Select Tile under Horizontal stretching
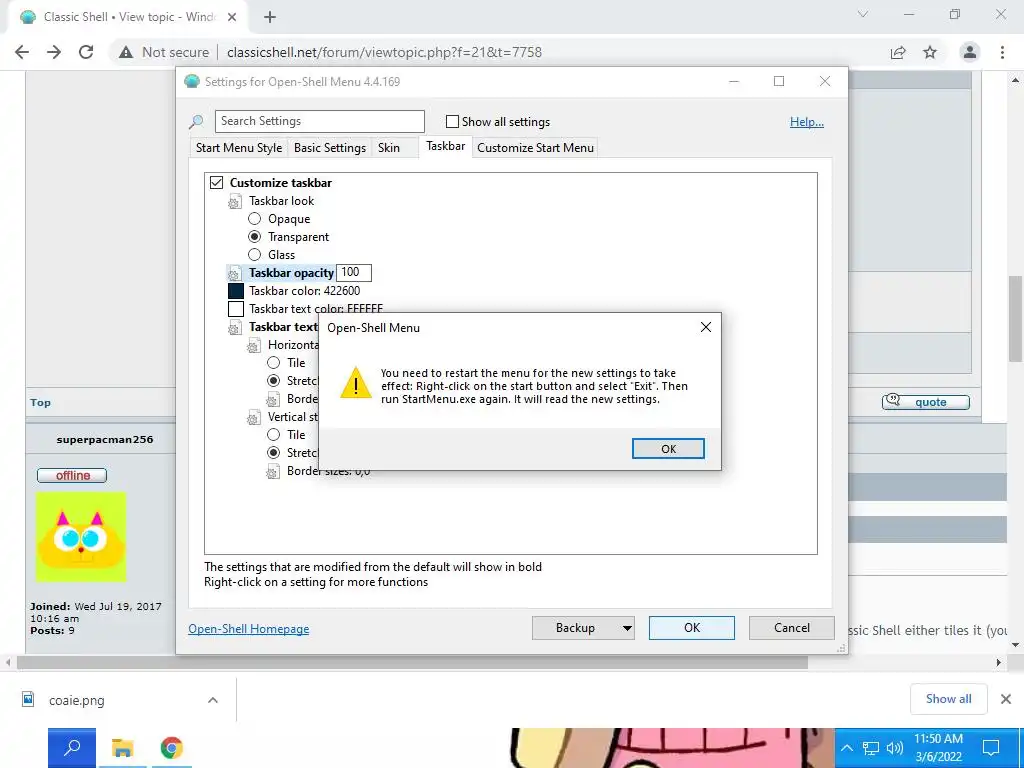 [x=274, y=362]
